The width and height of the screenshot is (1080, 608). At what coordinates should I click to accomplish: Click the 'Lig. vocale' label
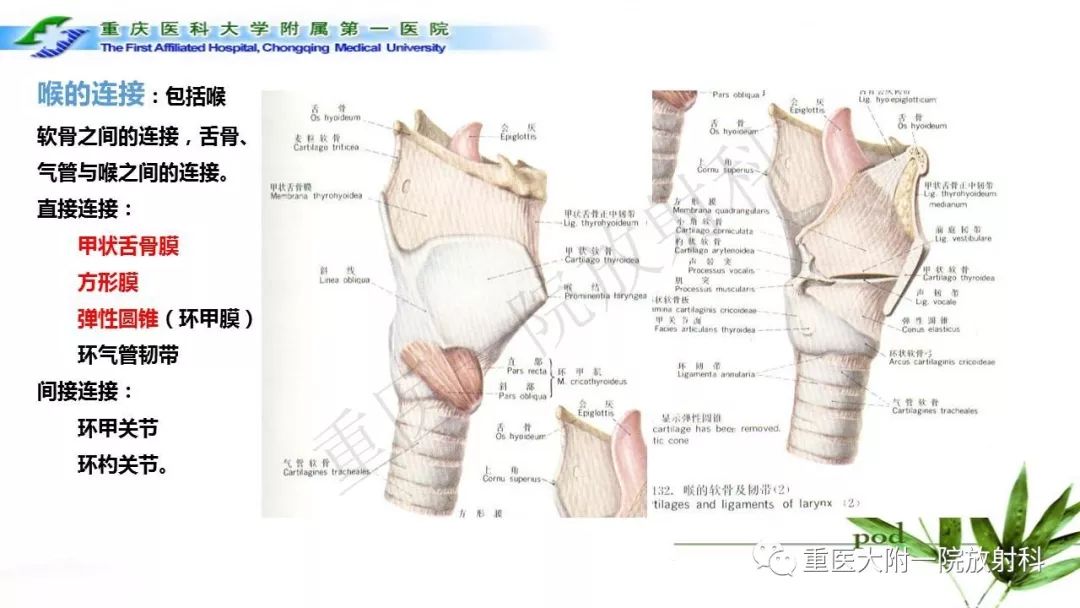(936, 302)
